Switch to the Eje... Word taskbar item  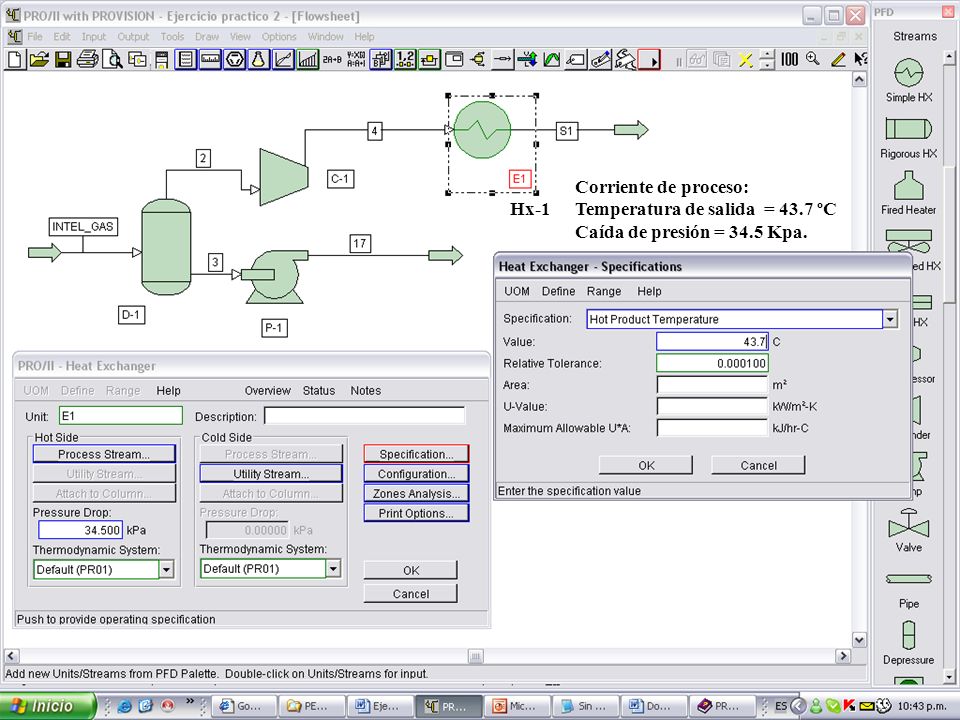(x=379, y=706)
